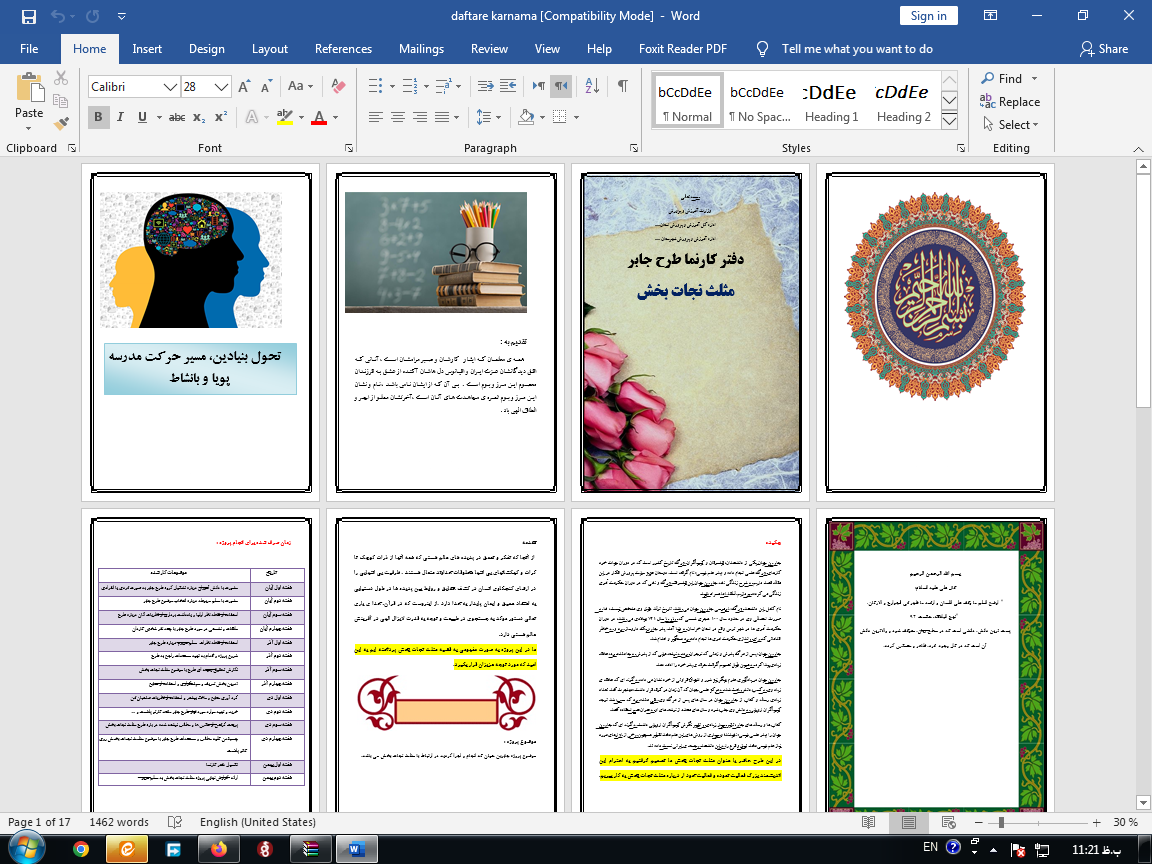Click the Save icon in title bar
Viewport: 1152px width, 864px height.
[x=28, y=16]
